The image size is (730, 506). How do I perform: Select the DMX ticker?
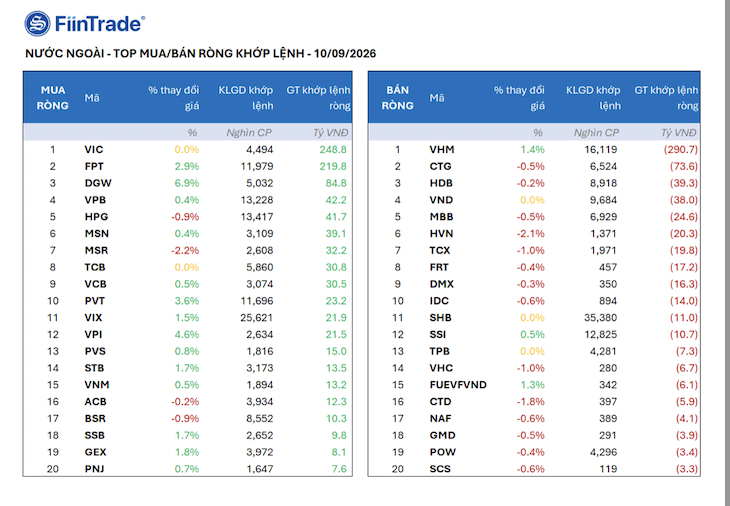[x=441, y=284]
